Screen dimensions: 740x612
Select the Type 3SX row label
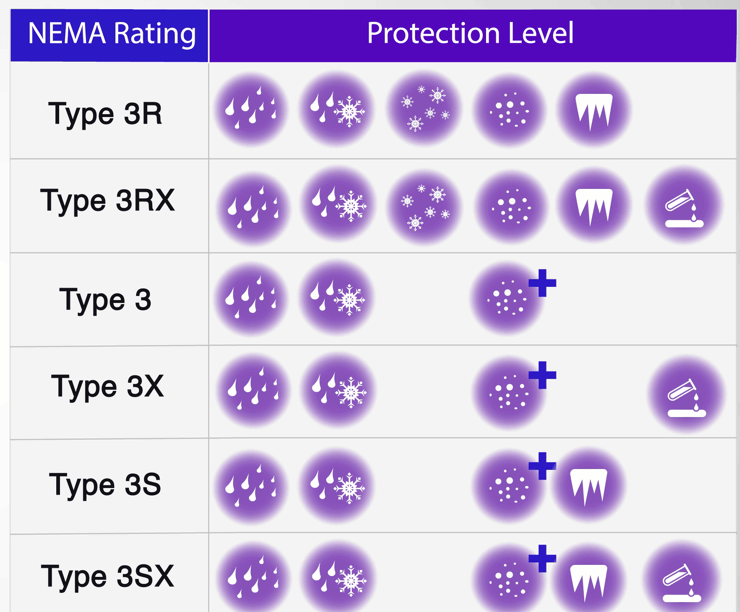click(x=108, y=576)
